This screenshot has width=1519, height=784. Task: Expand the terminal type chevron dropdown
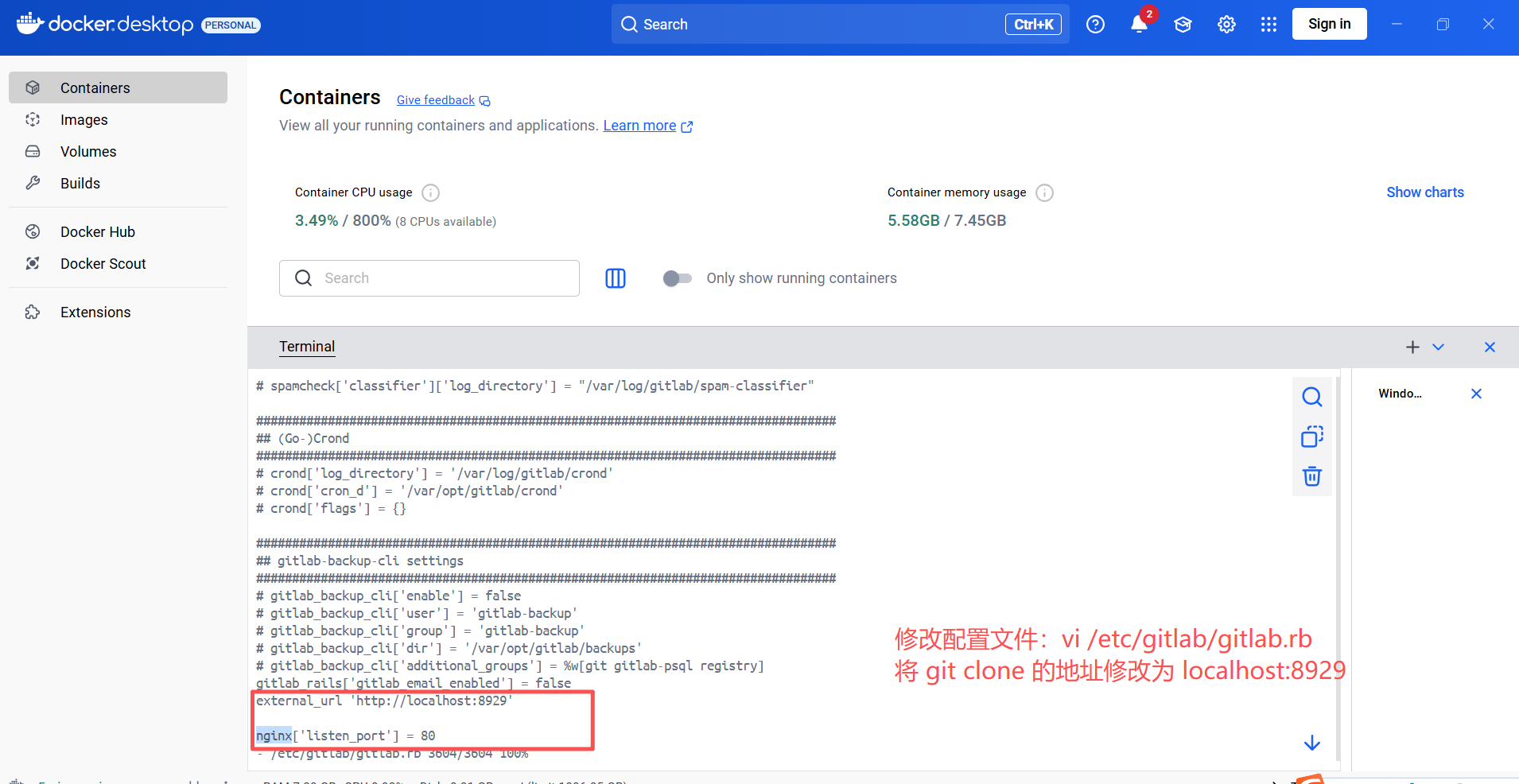1438,347
